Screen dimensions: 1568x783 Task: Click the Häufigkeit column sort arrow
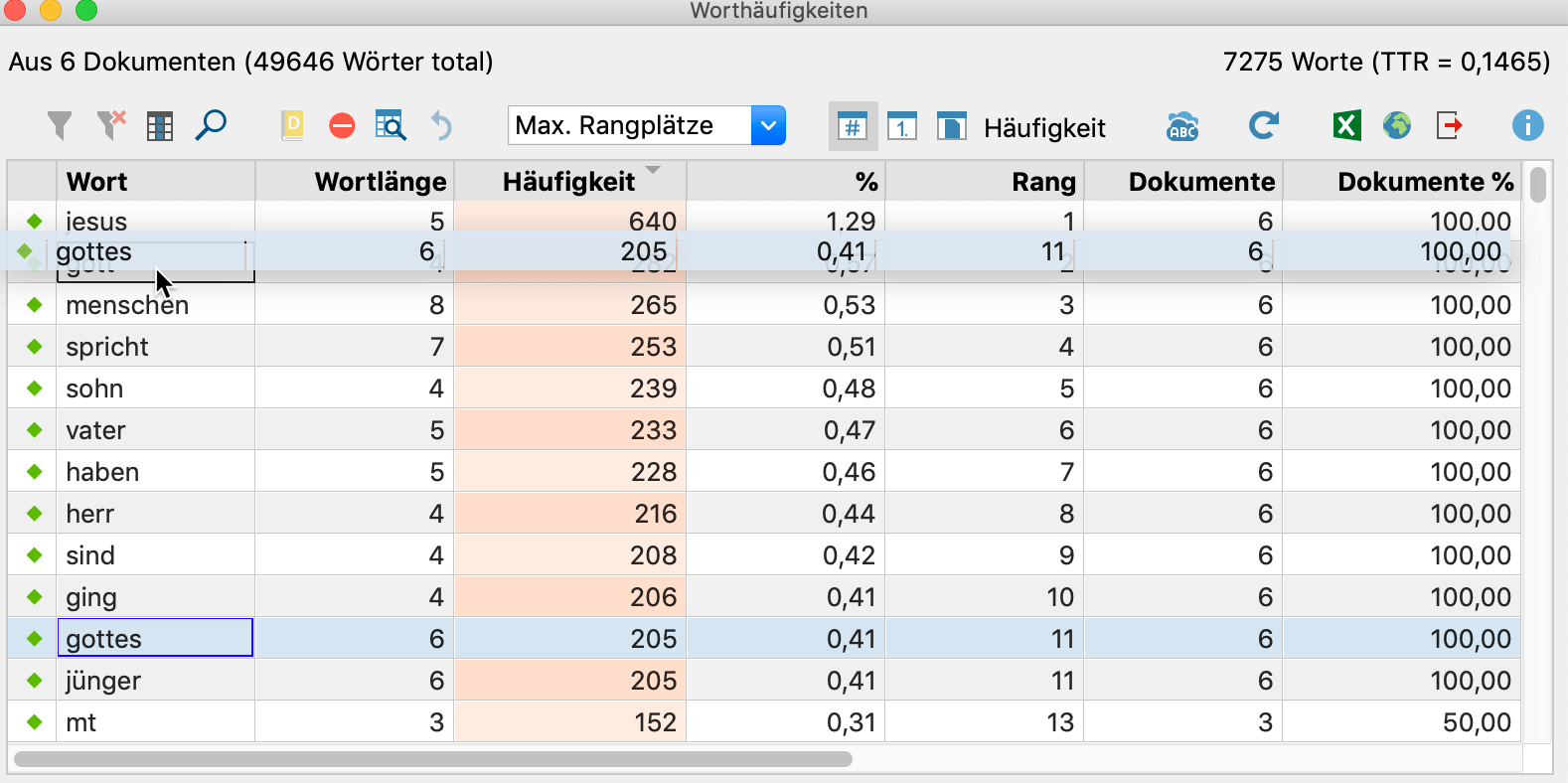[x=653, y=171]
